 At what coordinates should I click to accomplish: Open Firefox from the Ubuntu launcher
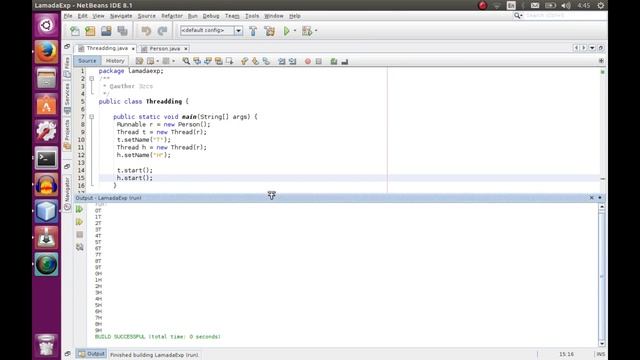46,51
